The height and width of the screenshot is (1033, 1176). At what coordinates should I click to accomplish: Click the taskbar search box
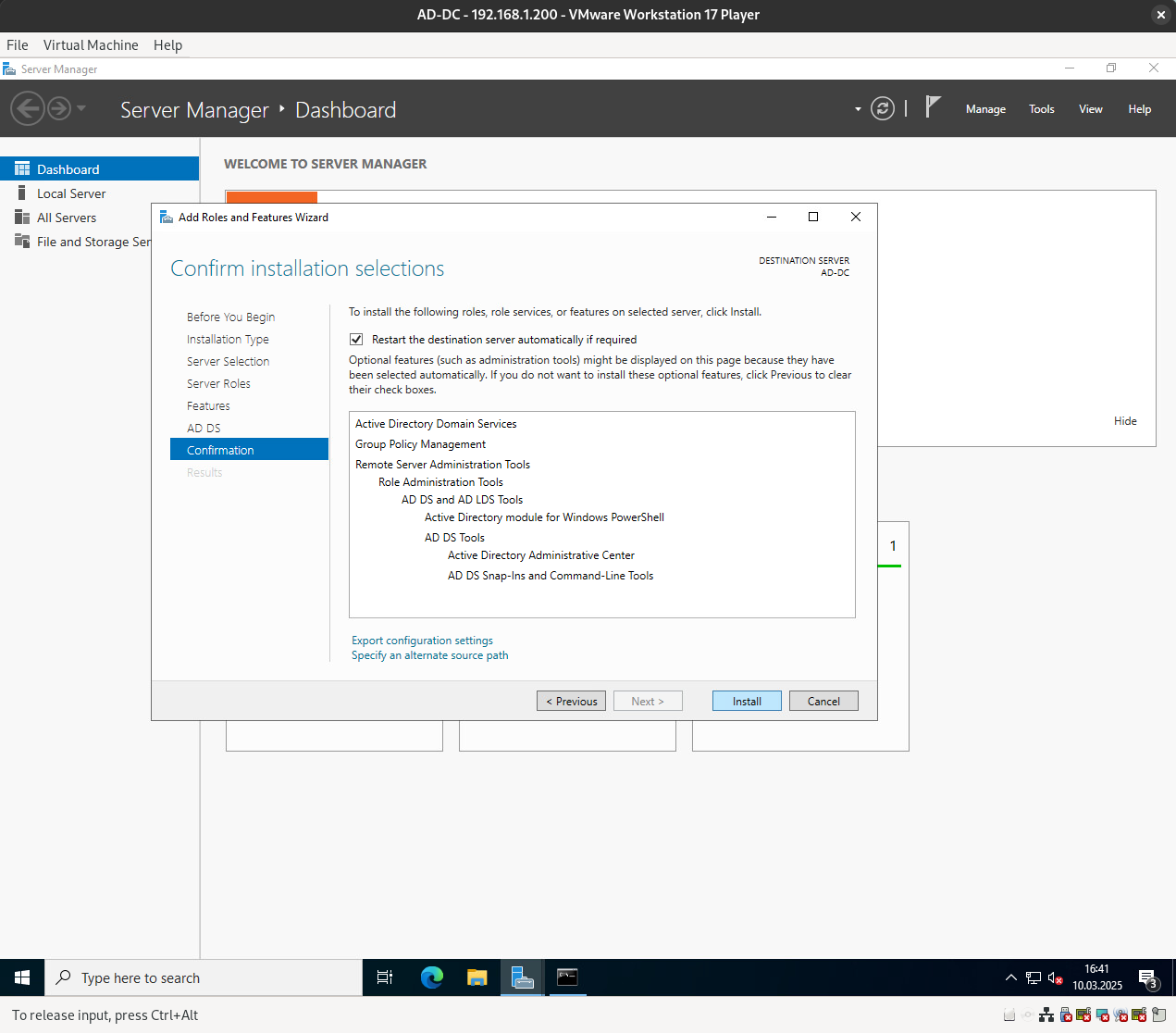click(204, 977)
